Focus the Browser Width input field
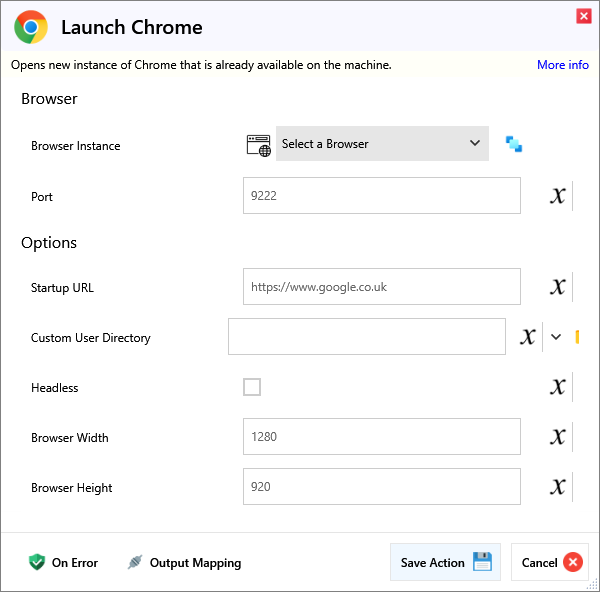600x592 pixels. click(x=381, y=437)
